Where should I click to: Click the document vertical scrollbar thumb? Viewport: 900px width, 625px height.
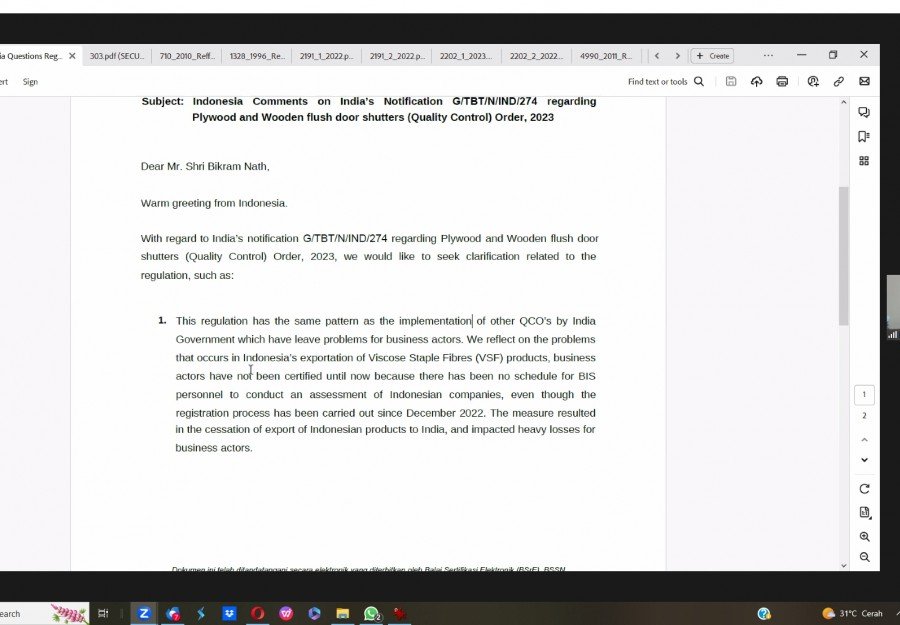[843, 256]
